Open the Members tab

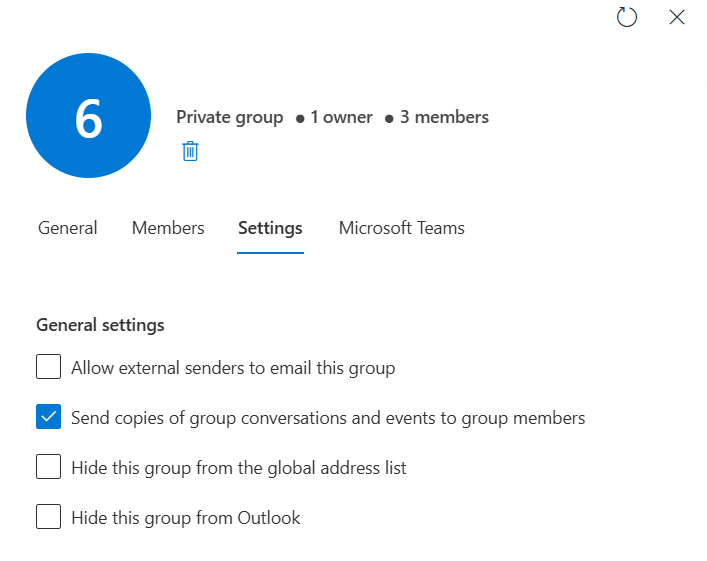click(x=168, y=228)
